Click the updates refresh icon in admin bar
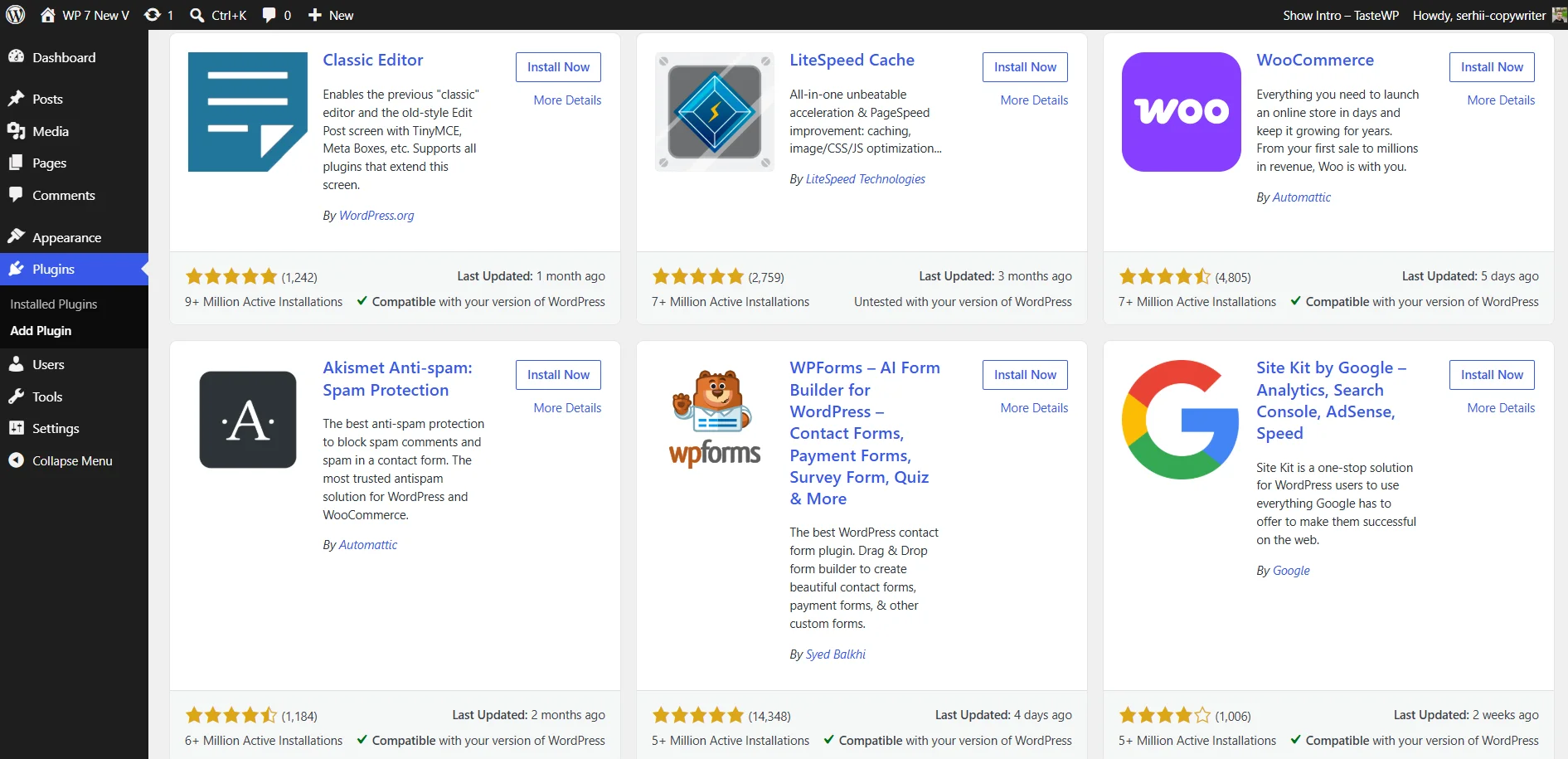 153,15
